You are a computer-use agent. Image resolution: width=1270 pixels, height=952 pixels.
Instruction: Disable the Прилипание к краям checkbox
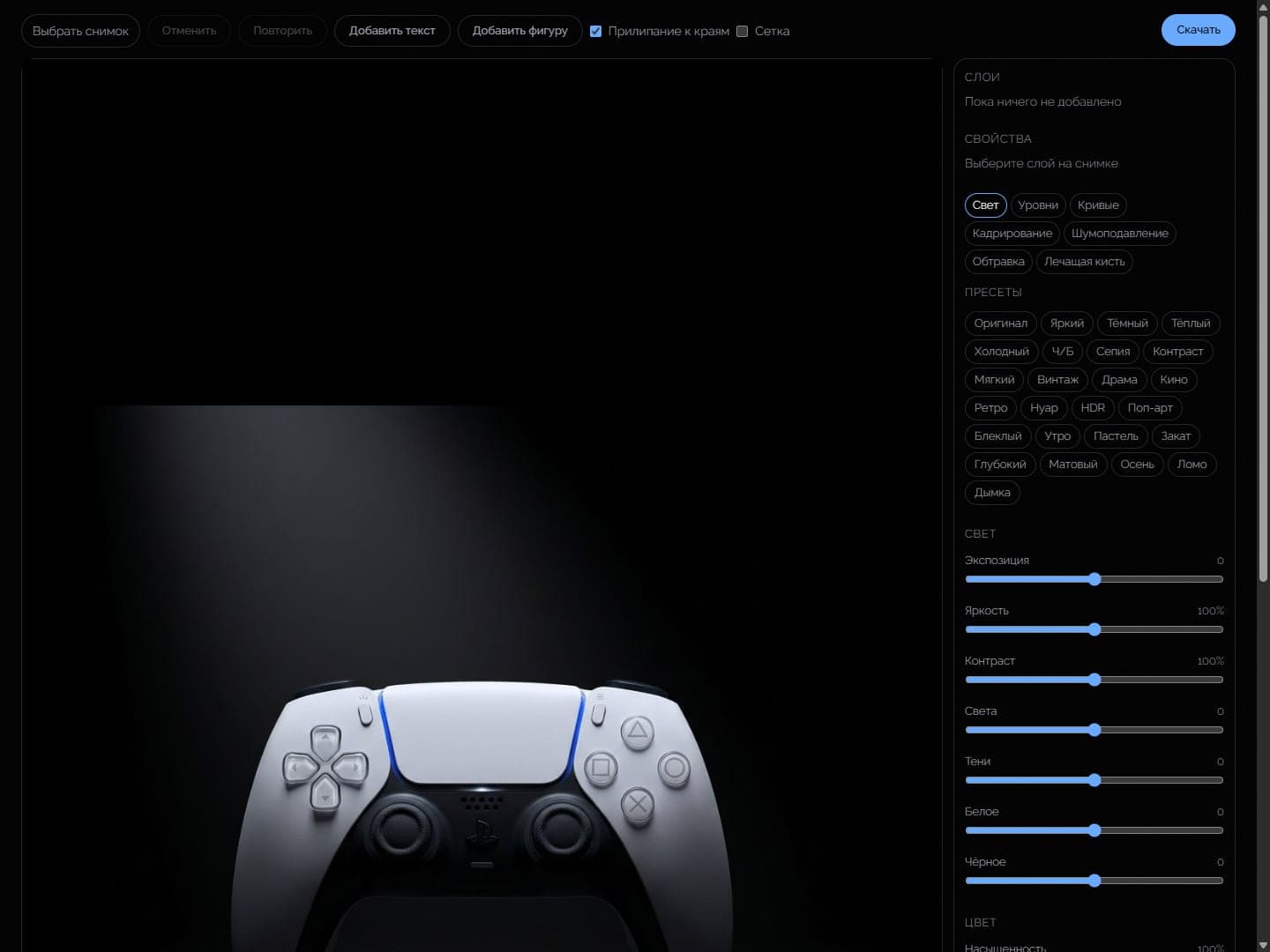tap(596, 31)
